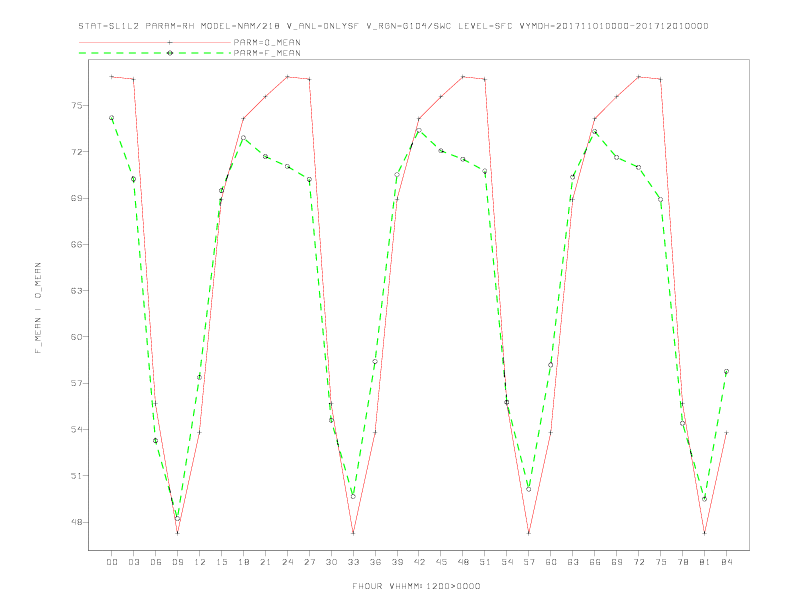
Task: Click the FHOUR VHHMM x-axis label
Action: tap(416, 586)
